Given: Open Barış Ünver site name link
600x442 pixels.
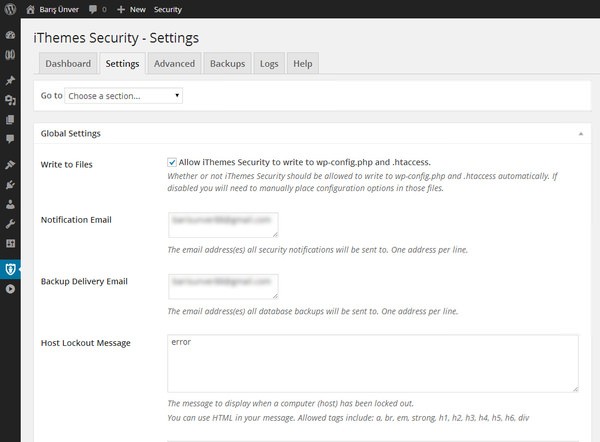Looking at the screenshot, I should point(59,10).
